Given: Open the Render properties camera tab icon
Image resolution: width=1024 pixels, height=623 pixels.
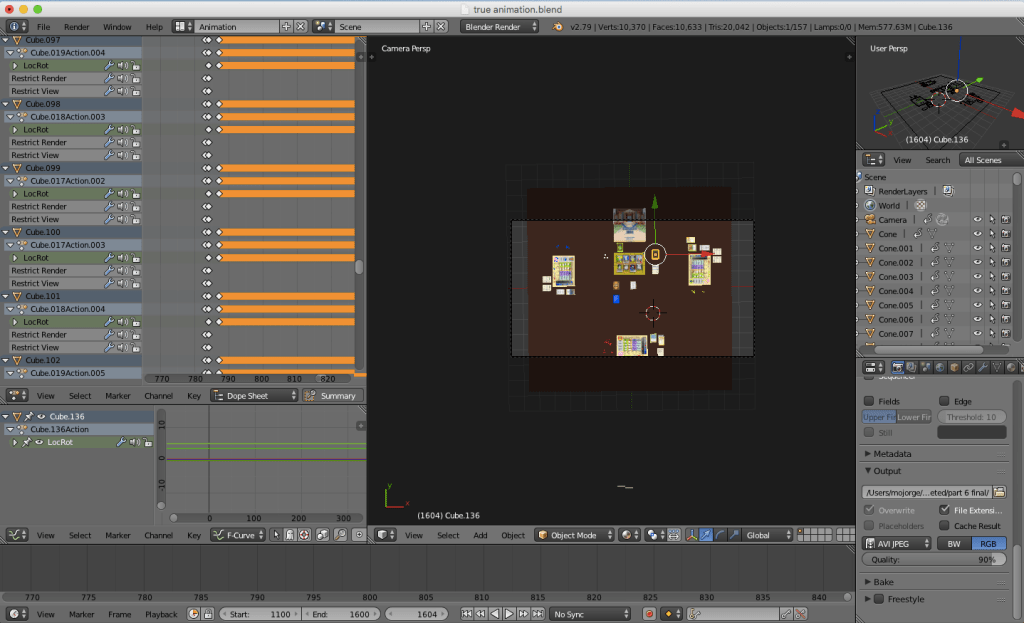Looking at the screenshot, I should click(897, 368).
